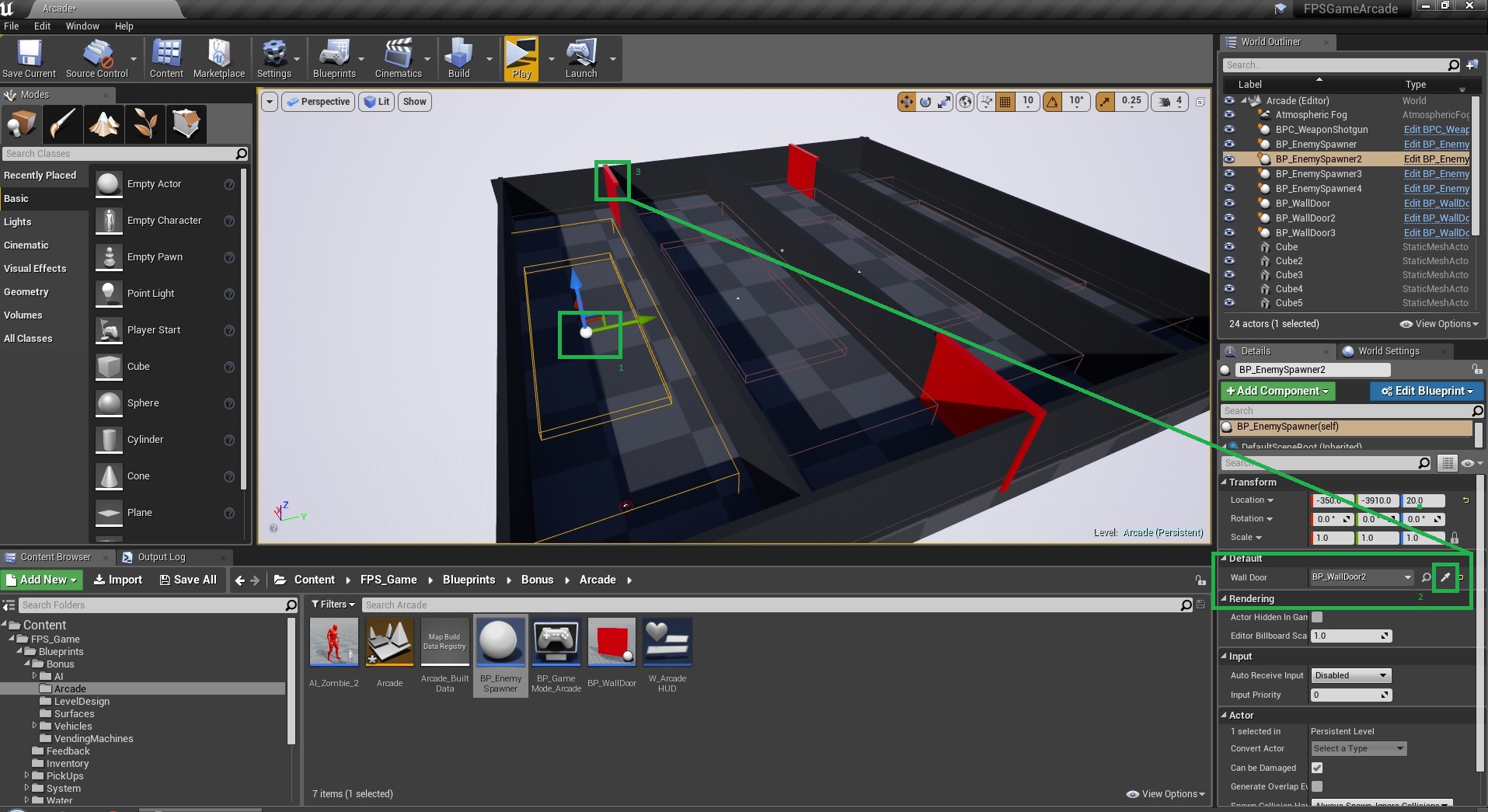
Task: Hide BP_WallDoor2 using its eye icon
Action: pyautogui.click(x=1229, y=218)
